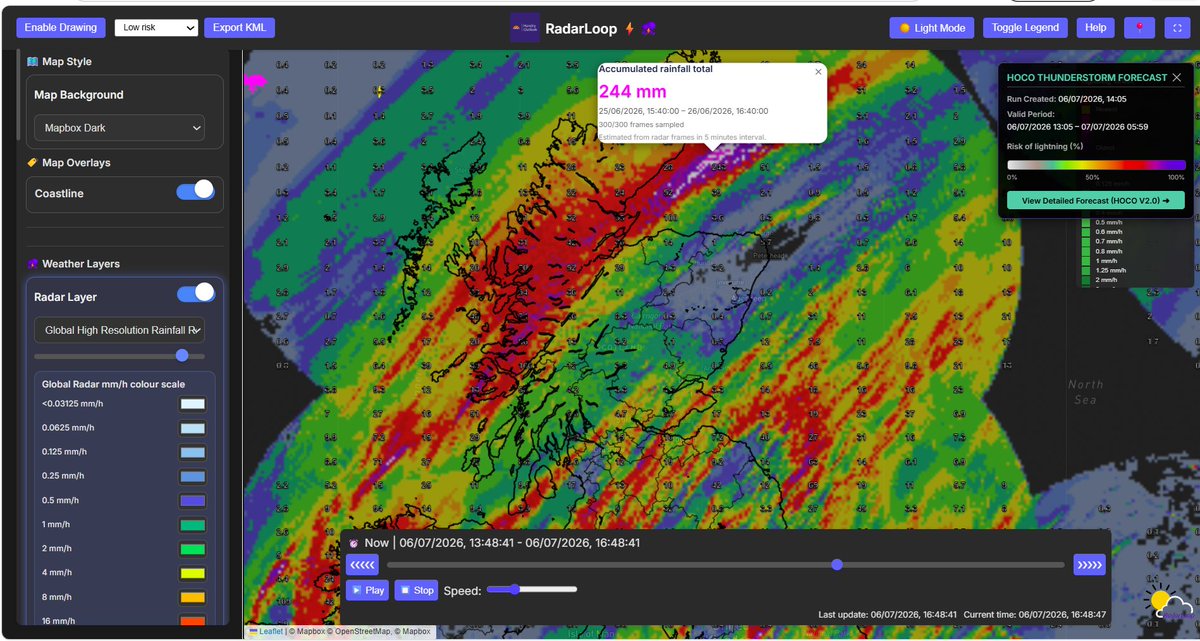Click the 8 mm/h orange colour swatch
This screenshot has width=1200, height=641.
[192, 597]
